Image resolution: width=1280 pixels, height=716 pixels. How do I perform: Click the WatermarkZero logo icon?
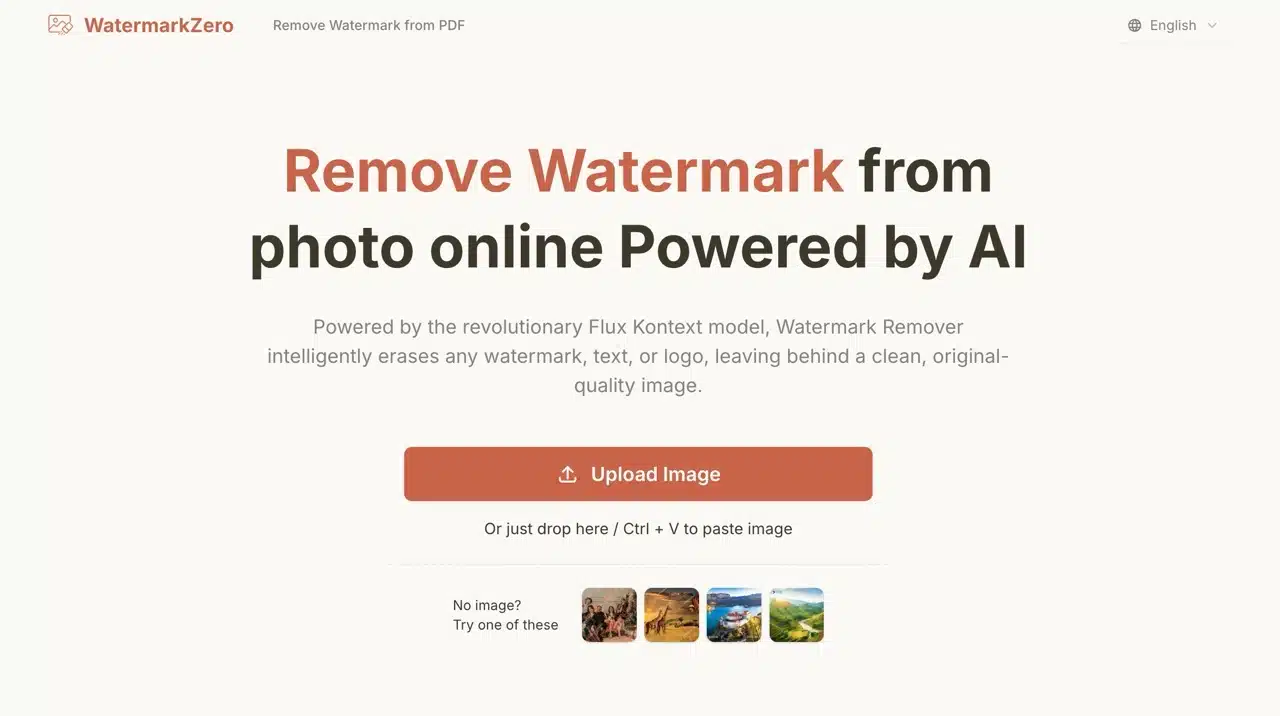[60, 25]
